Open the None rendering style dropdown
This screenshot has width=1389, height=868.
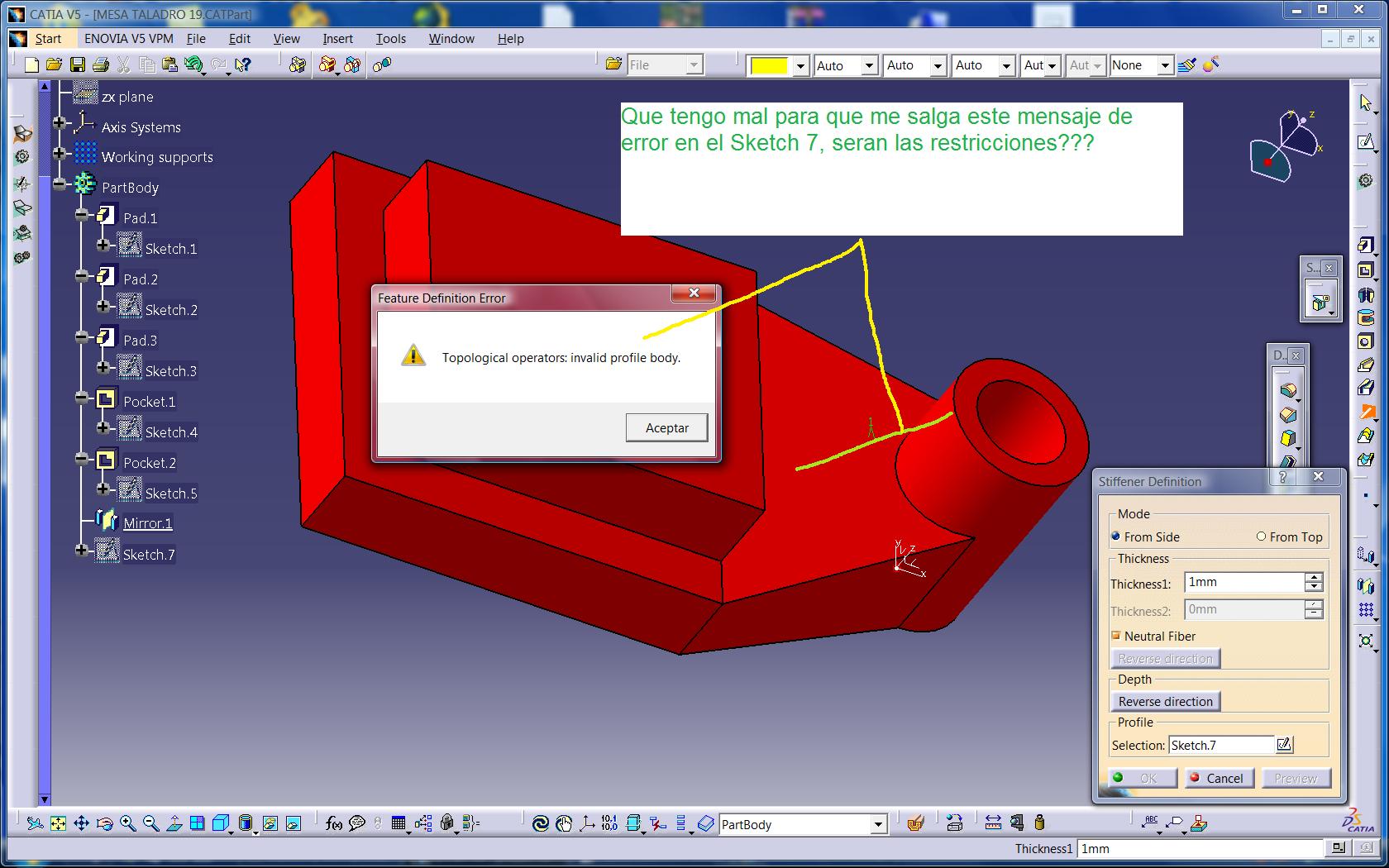point(1165,65)
